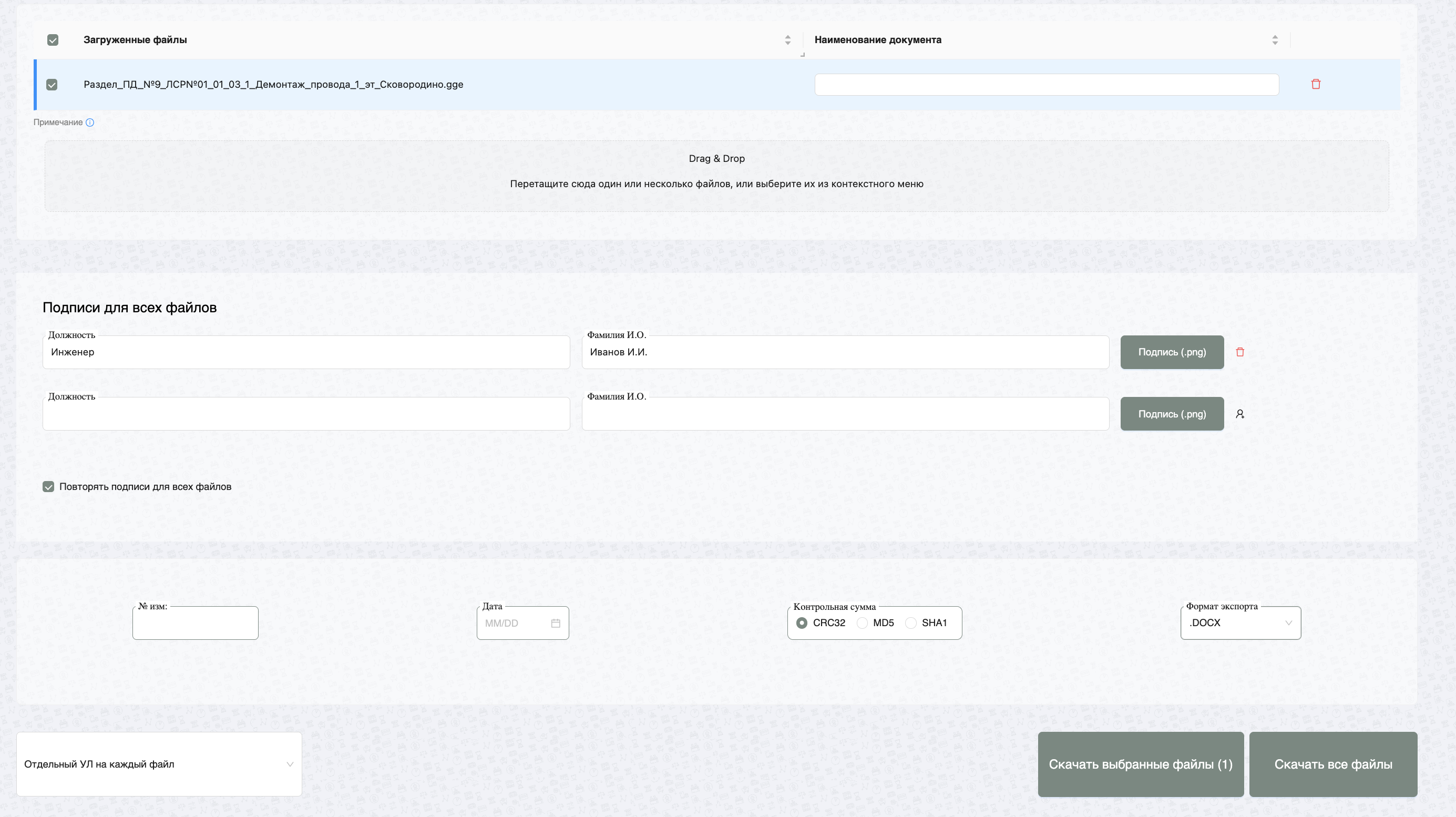Add a signer with the person icon
This screenshot has width=1456, height=817.
[x=1239, y=414]
